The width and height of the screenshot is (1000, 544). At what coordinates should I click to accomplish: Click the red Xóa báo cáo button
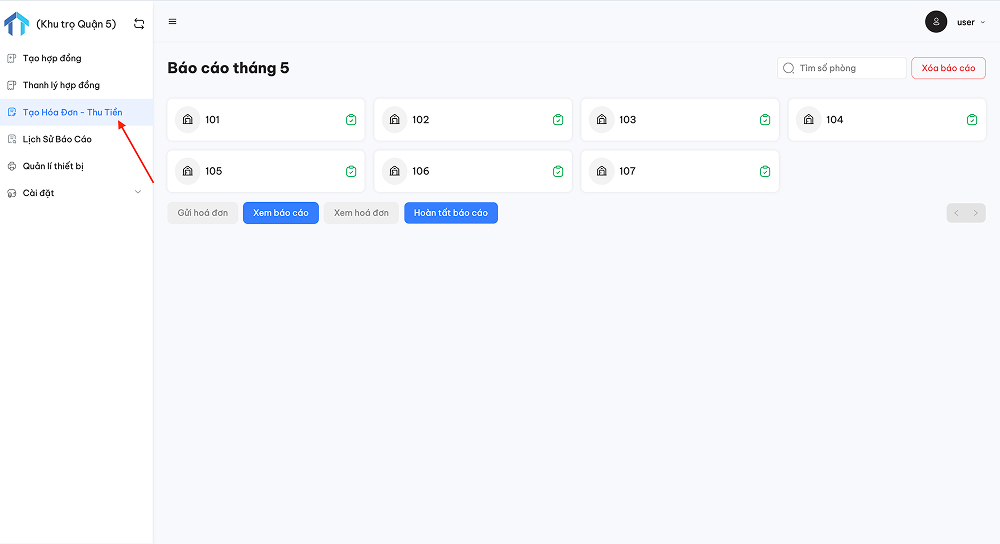click(x=948, y=68)
